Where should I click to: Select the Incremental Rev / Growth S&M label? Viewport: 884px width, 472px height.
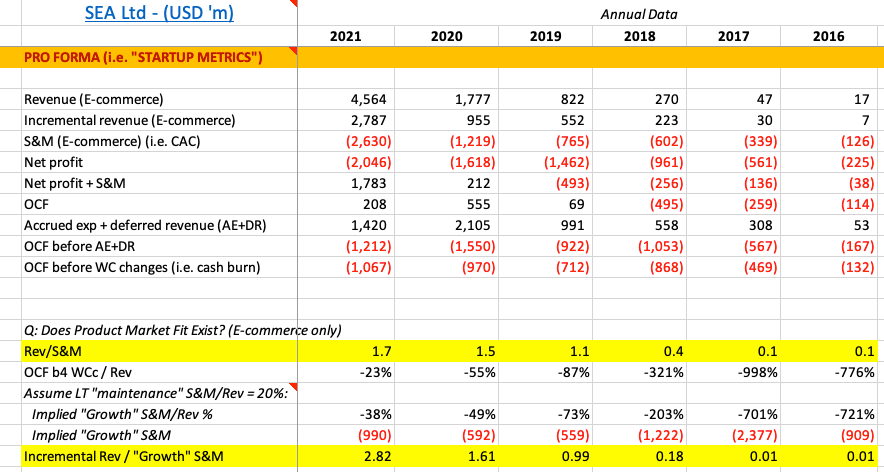click(123, 457)
